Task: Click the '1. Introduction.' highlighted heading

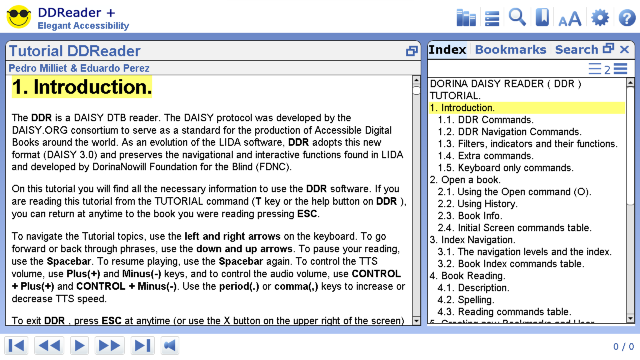Action: [x=82, y=87]
